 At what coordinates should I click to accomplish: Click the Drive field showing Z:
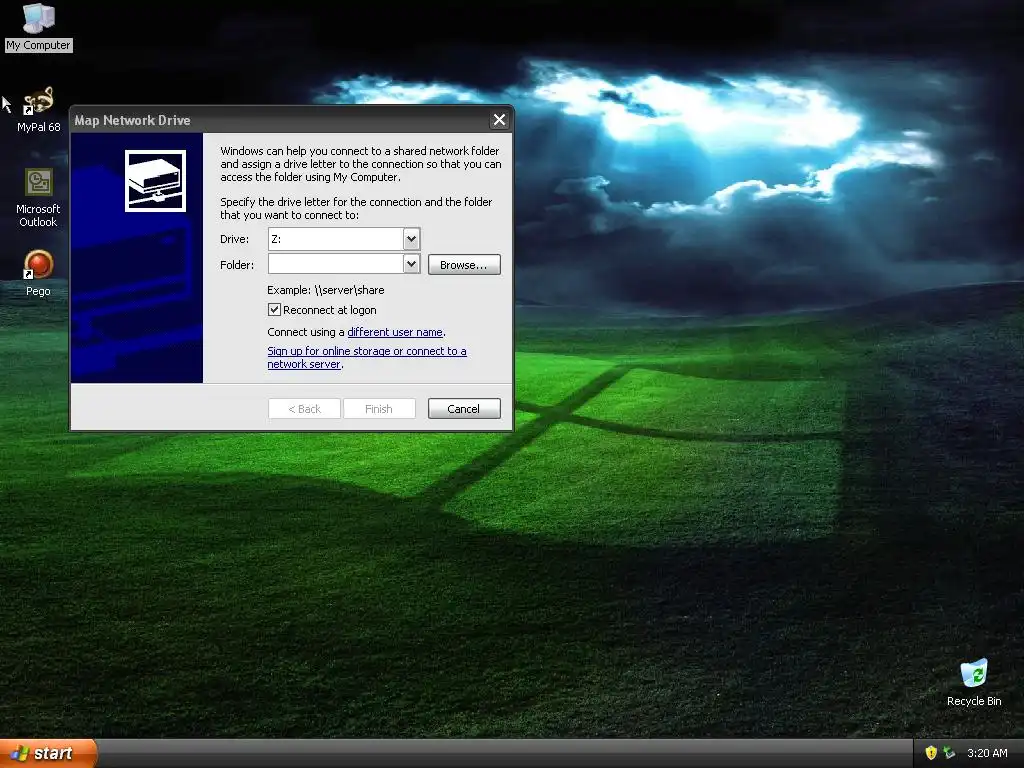coord(336,239)
